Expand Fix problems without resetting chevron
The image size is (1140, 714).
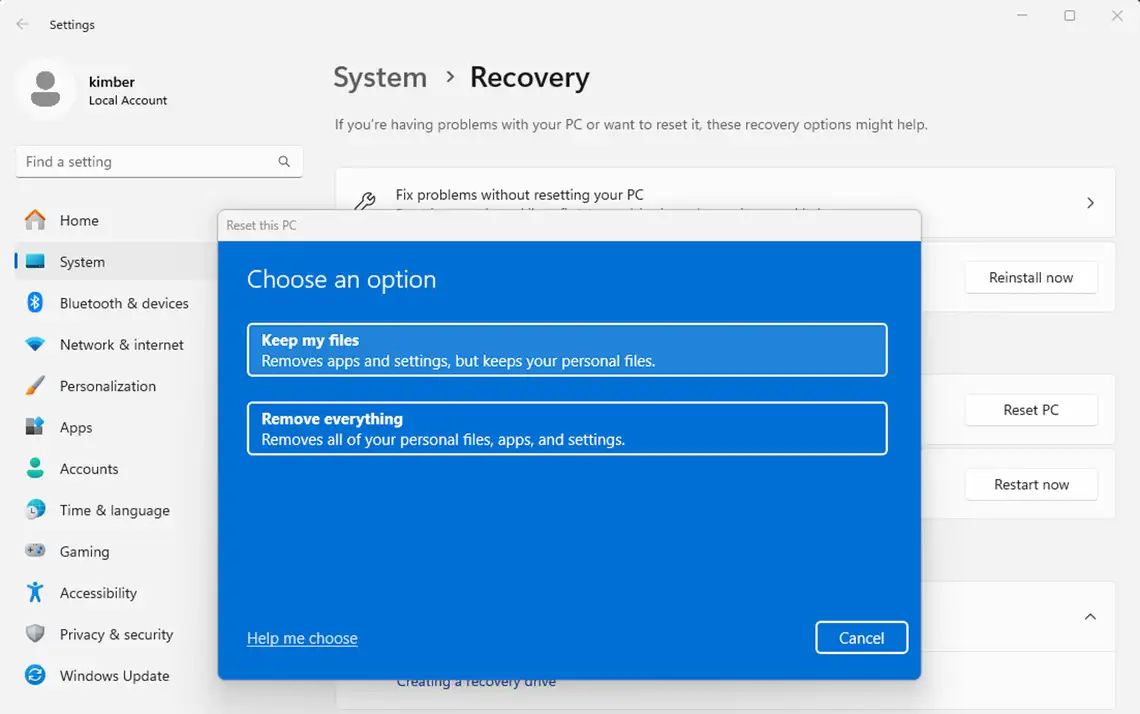pyautogui.click(x=1090, y=203)
